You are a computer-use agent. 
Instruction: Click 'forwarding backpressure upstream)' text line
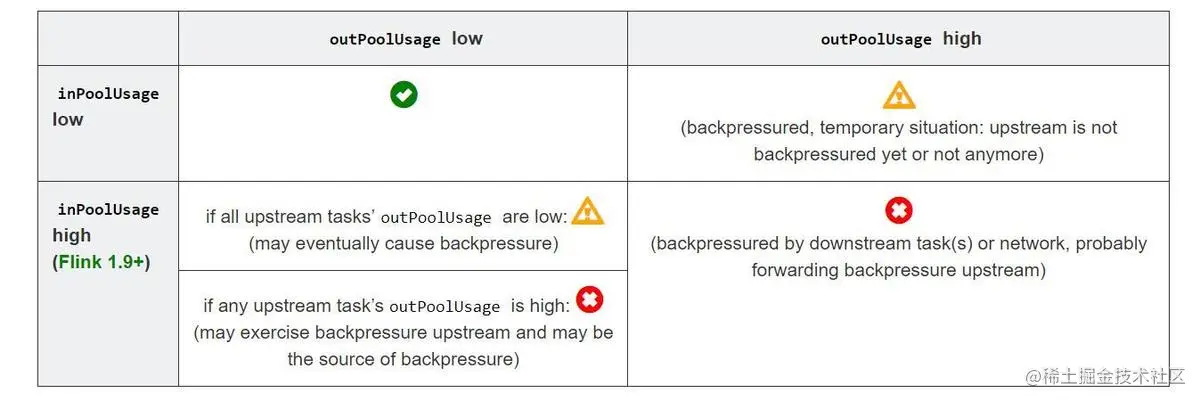[899, 270]
